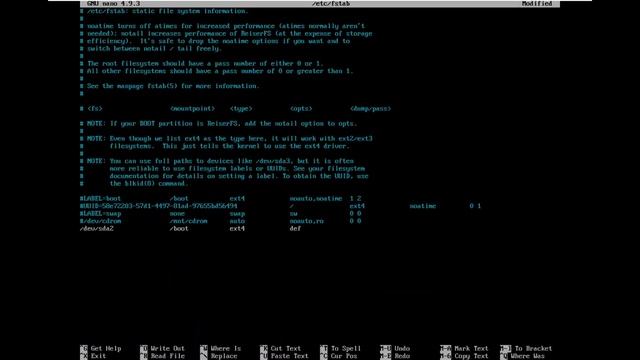Click the GNU nano 4.9.3 version text
The width and height of the screenshot is (640, 360).
coord(113,4)
